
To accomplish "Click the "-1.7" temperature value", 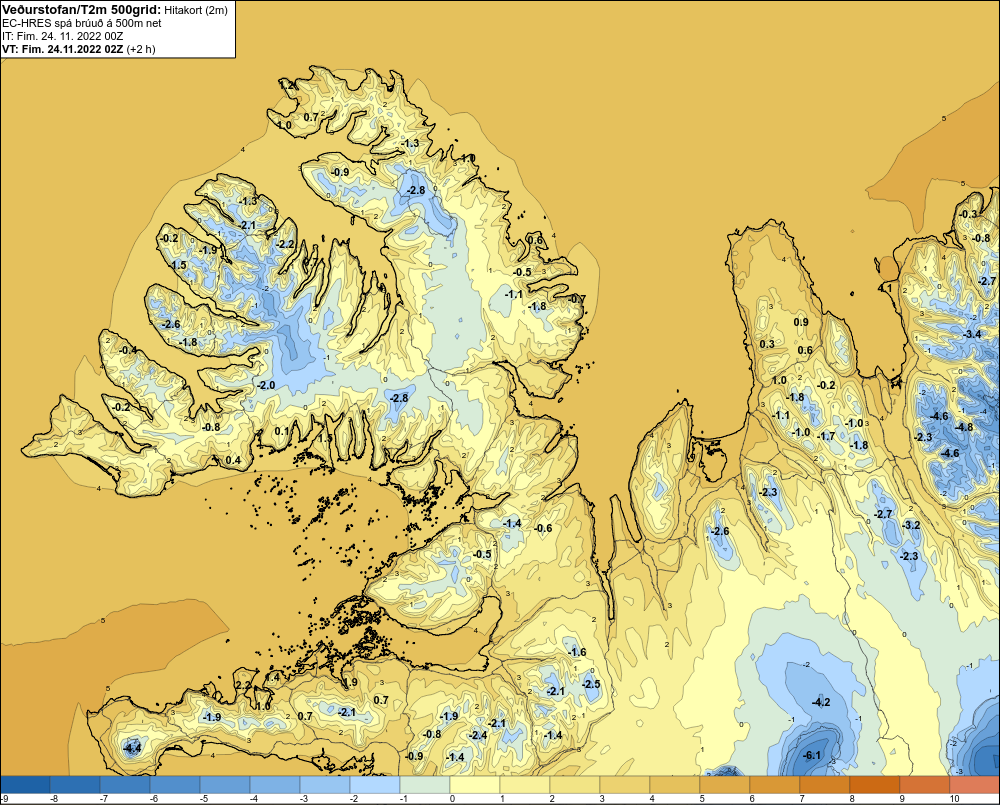I will [827, 436].
